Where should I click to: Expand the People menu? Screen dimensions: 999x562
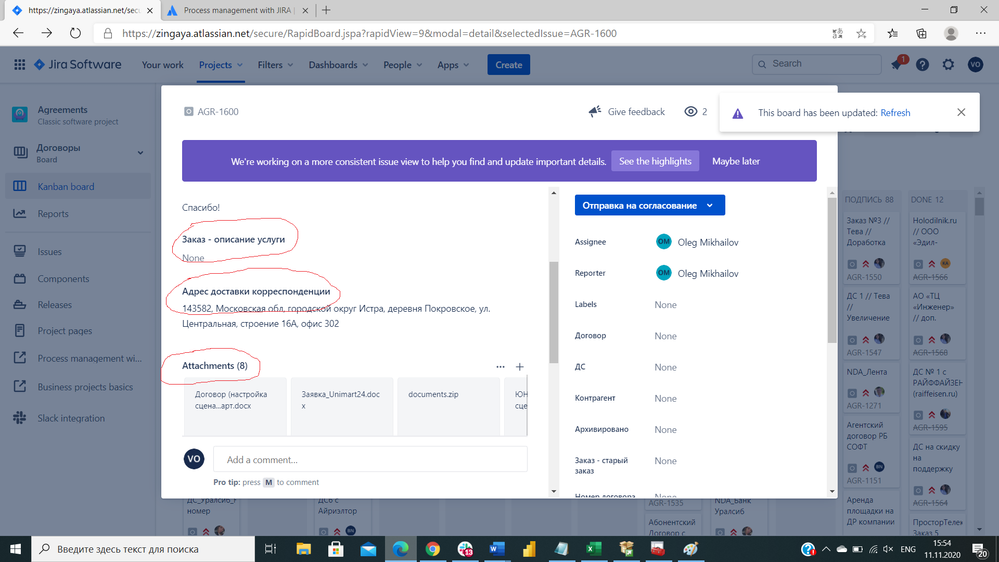(403, 64)
